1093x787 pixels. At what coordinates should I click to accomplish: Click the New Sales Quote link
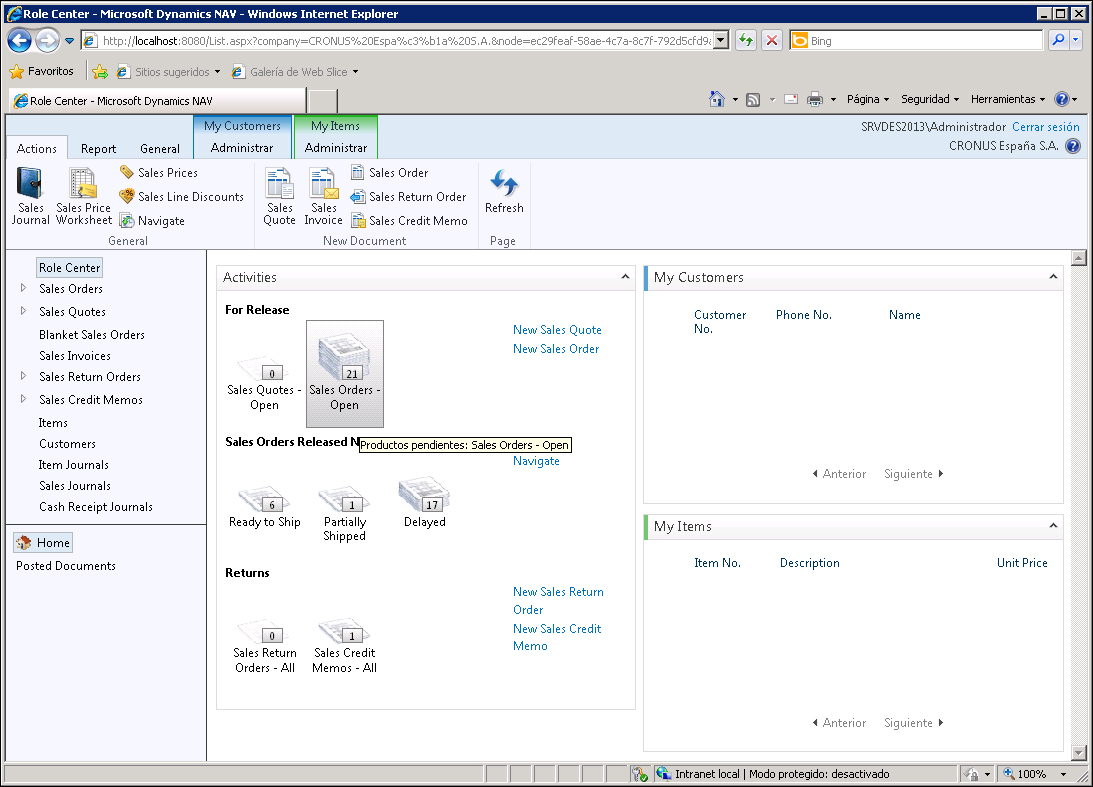click(557, 330)
